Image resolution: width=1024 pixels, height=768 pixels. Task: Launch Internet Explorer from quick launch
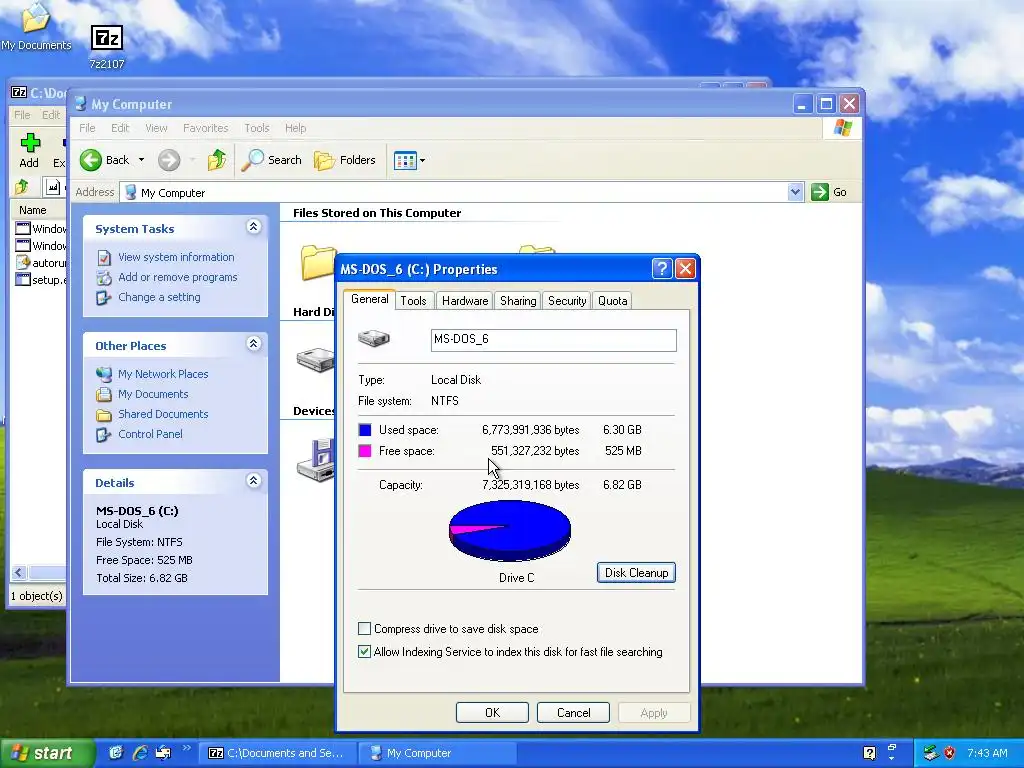click(140, 752)
